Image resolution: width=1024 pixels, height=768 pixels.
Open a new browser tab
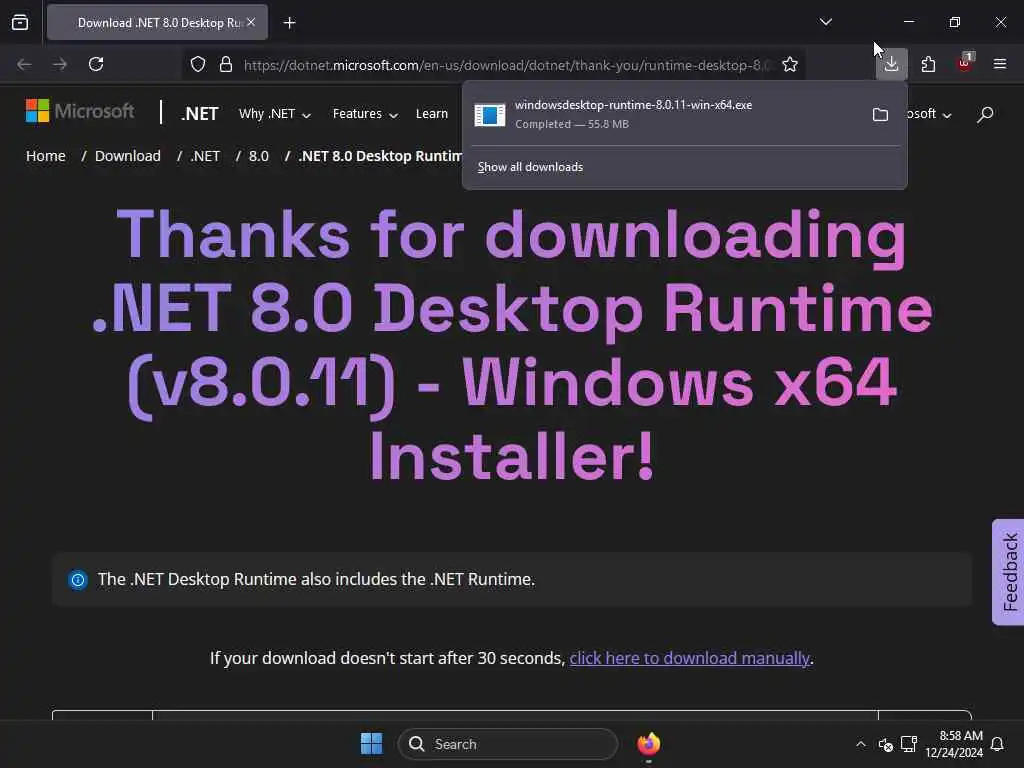coord(289,23)
